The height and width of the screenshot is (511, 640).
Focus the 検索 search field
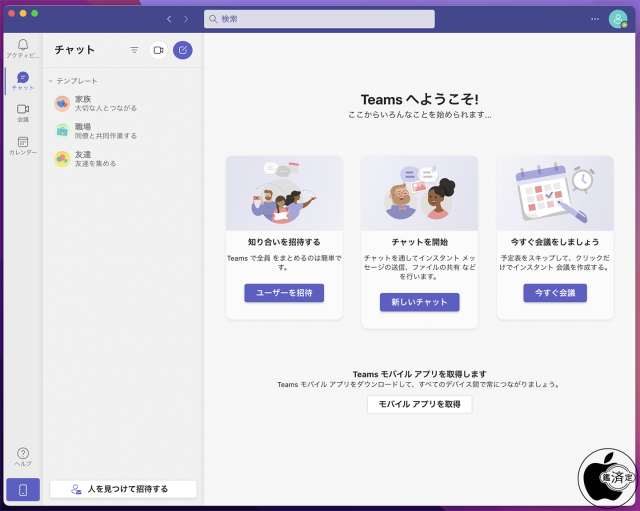point(319,19)
